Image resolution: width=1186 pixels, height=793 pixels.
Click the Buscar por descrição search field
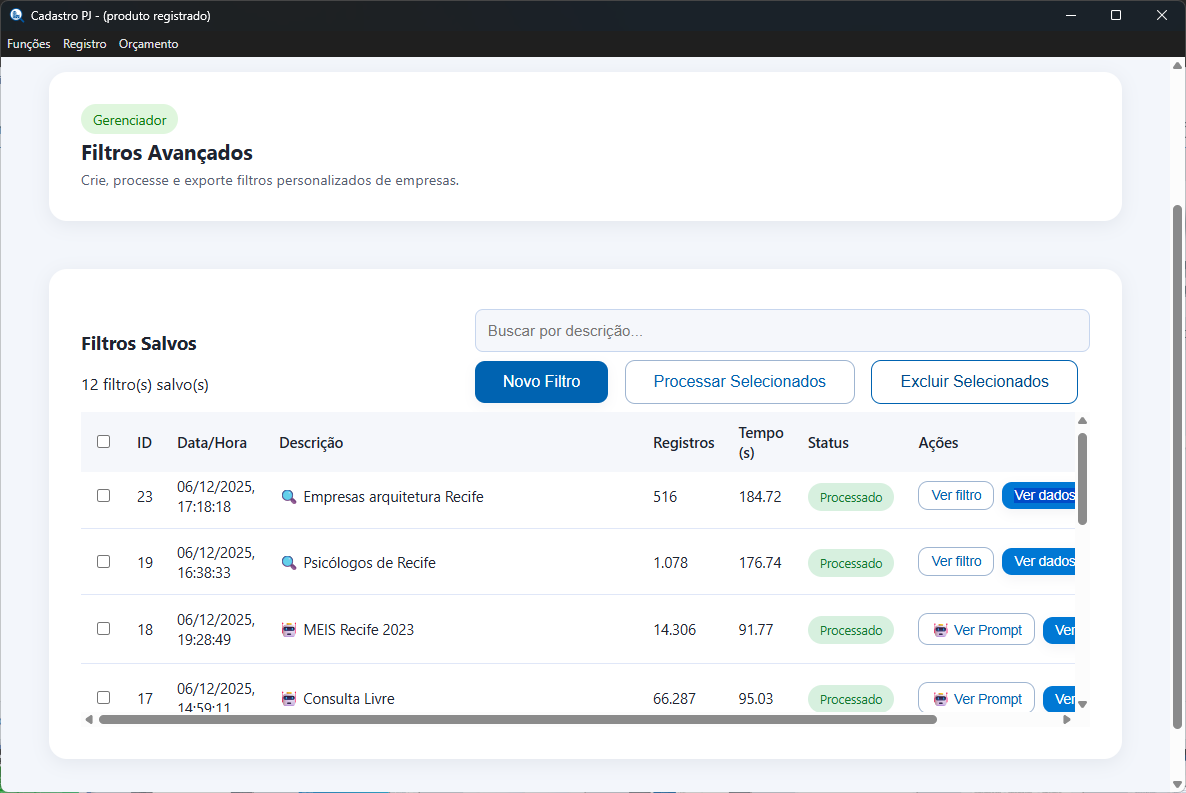point(781,331)
